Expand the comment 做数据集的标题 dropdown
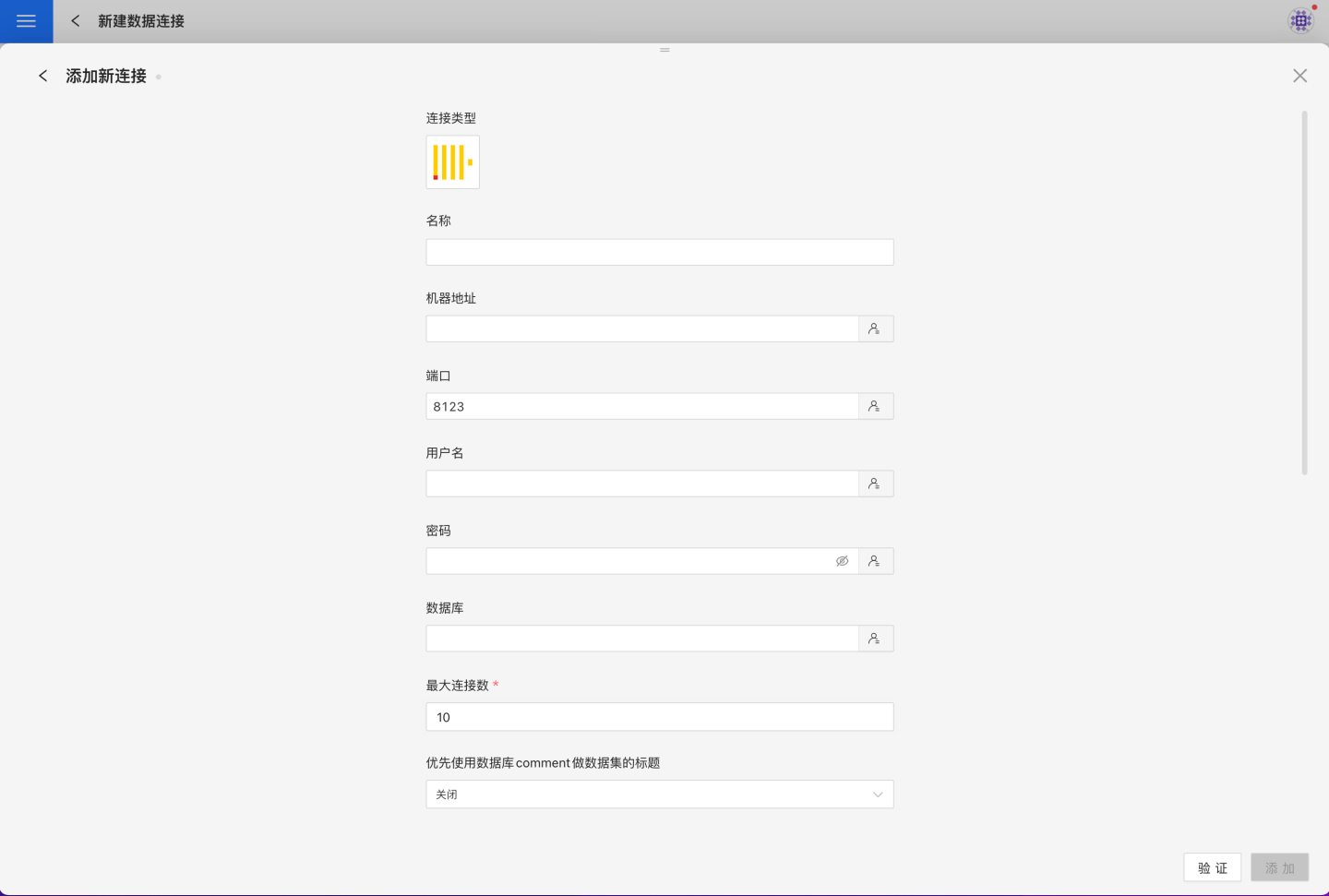The width and height of the screenshot is (1329, 896). [659, 794]
